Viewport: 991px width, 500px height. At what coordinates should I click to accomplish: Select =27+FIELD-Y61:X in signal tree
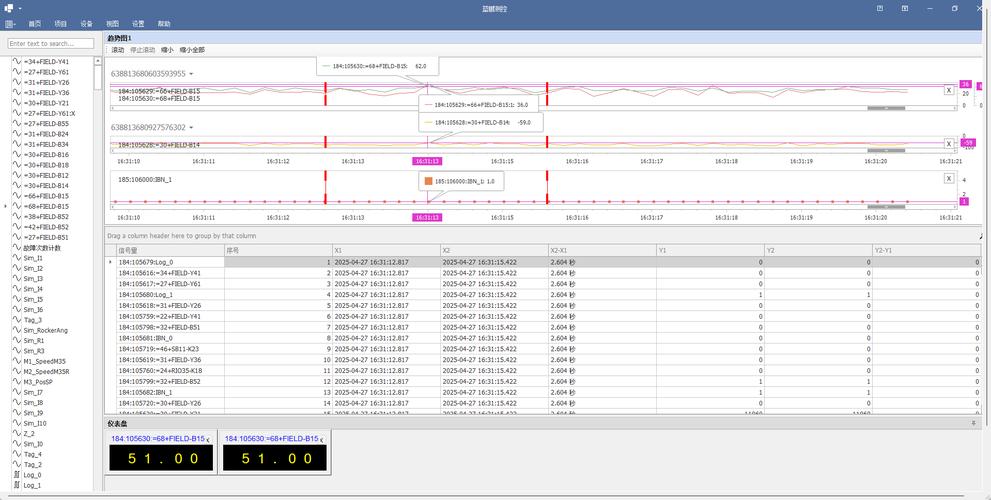pos(49,114)
